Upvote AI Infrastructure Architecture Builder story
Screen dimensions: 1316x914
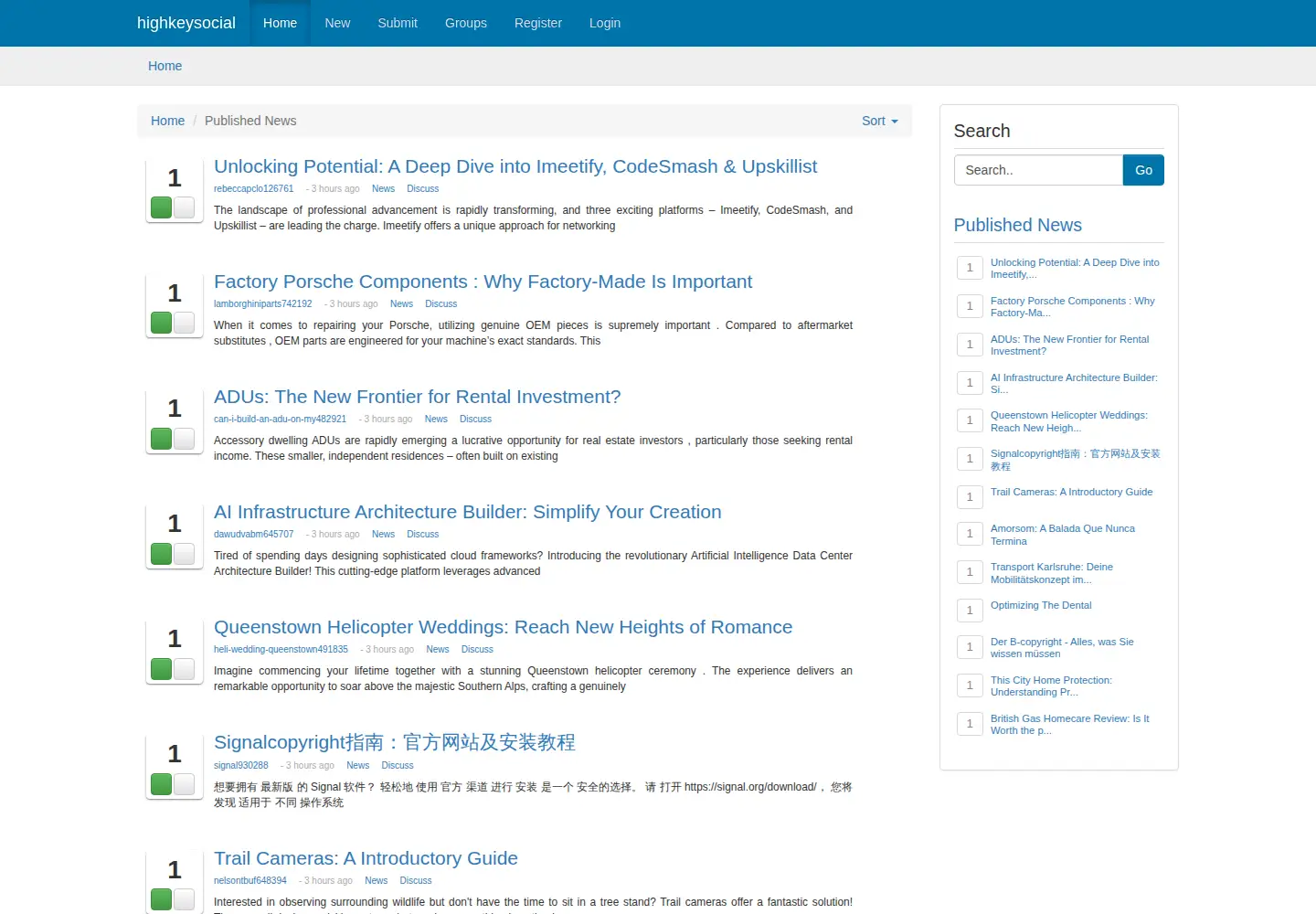[162, 553]
